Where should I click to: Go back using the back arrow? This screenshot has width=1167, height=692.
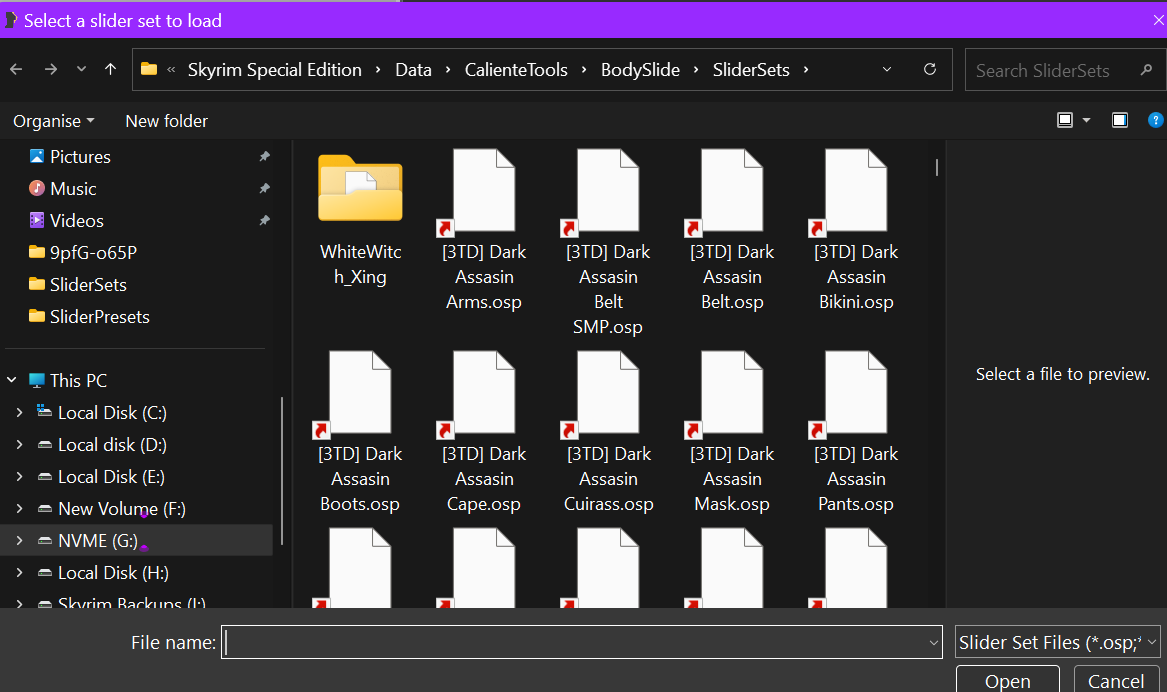click(16, 69)
